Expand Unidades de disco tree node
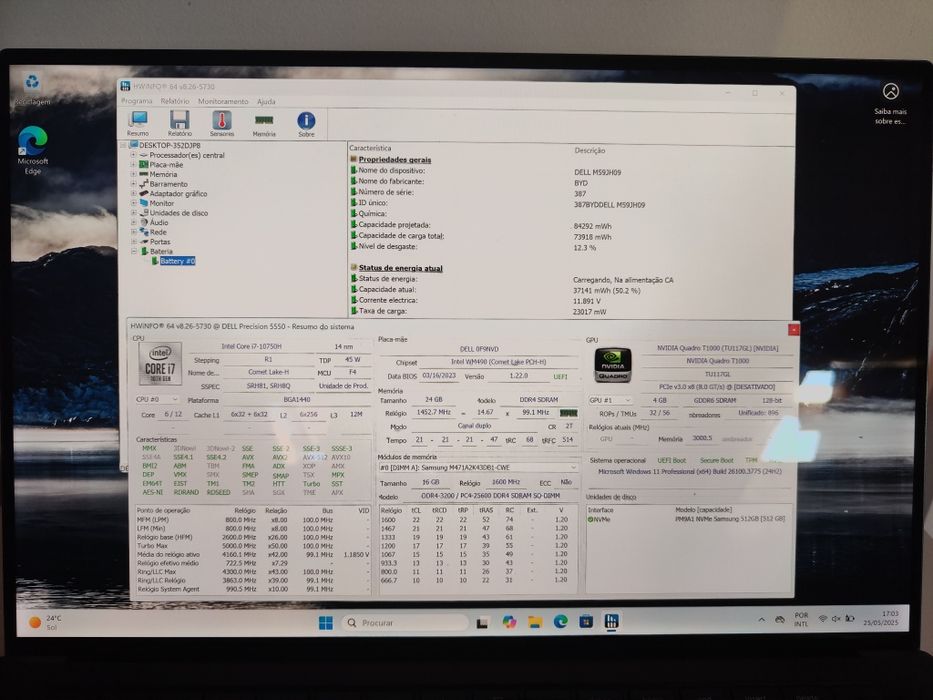This screenshot has width=933, height=700. (133, 212)
